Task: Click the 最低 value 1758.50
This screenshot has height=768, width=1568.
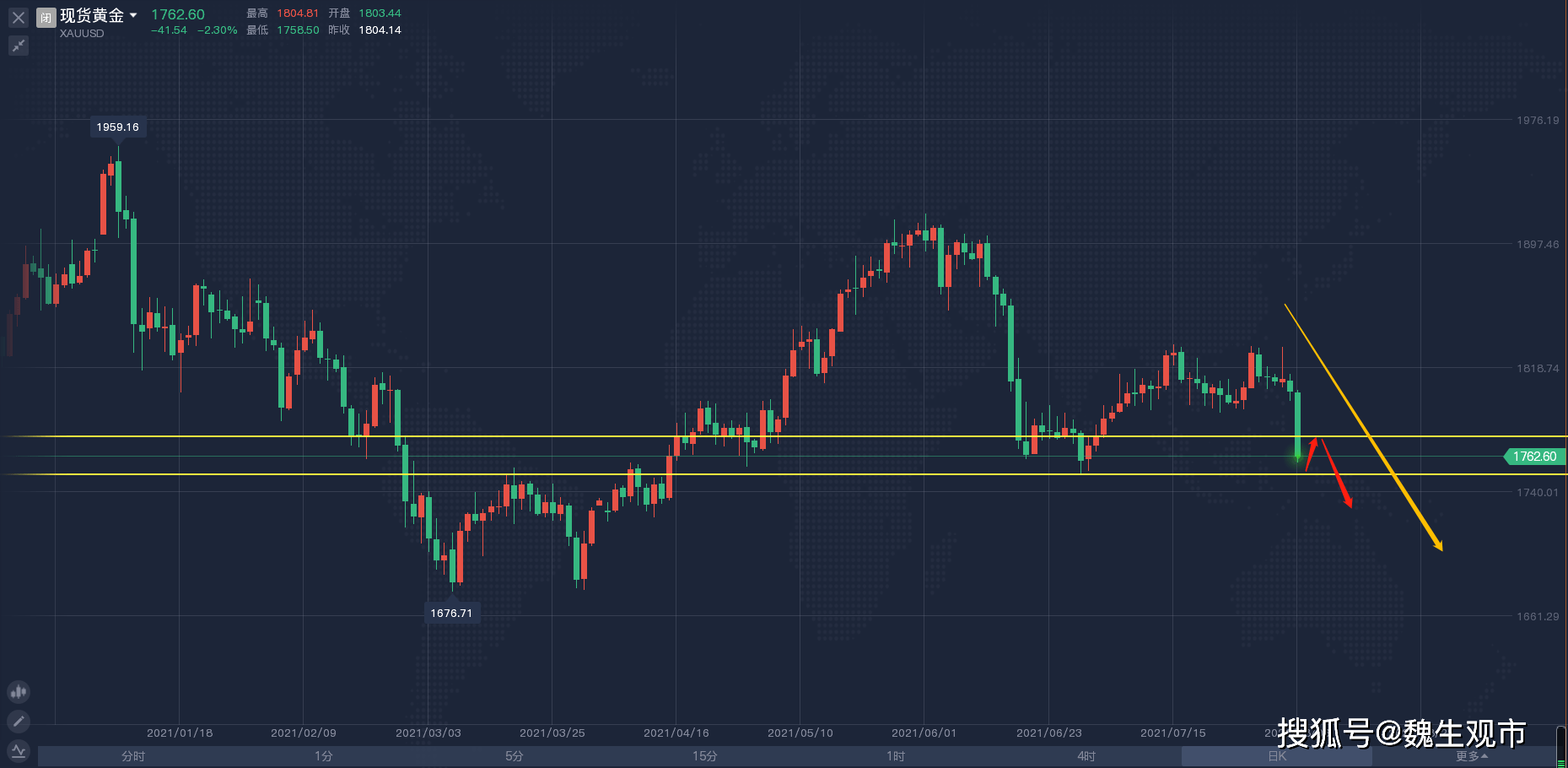Action: point(298,30)
